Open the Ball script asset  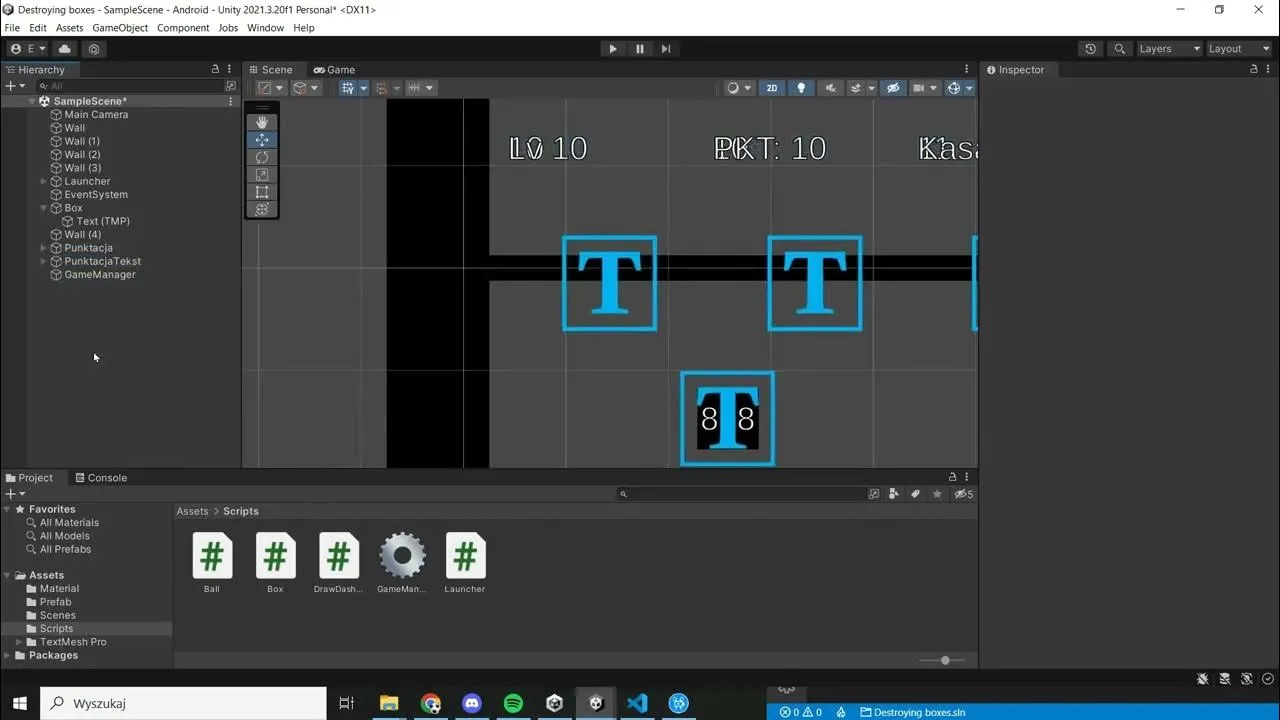point(212,562)
